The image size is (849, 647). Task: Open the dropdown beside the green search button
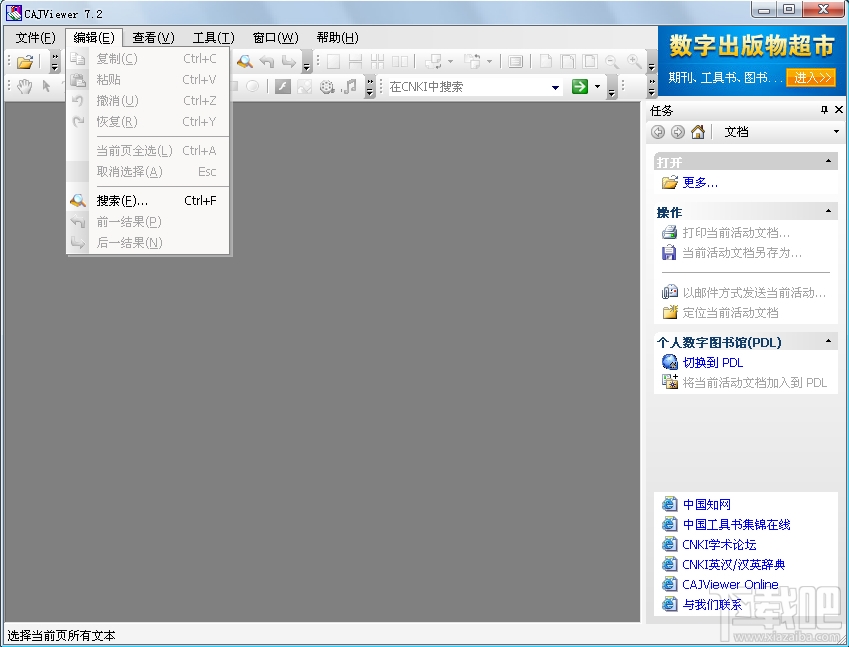[596, 86]
